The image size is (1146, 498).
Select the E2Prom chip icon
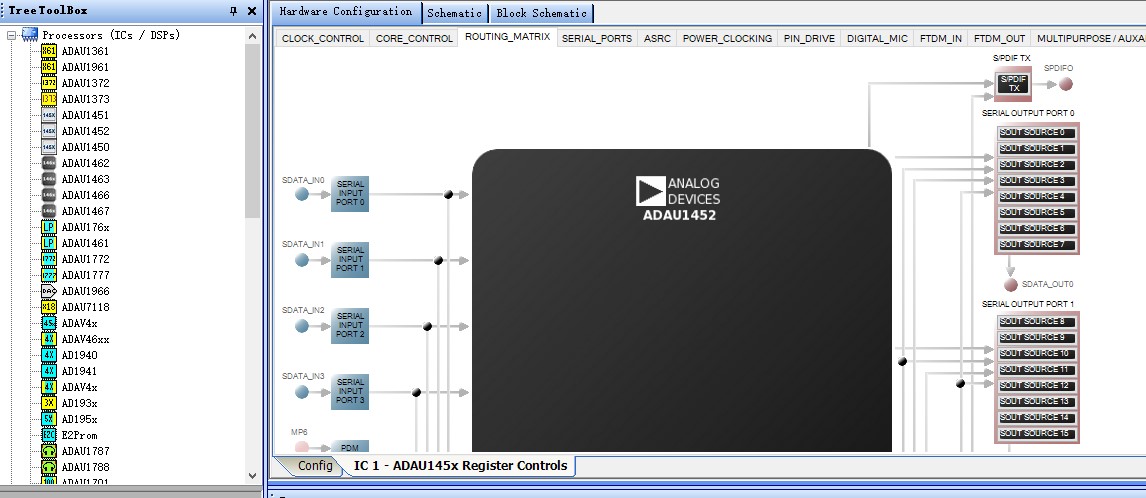click(49, 435)
